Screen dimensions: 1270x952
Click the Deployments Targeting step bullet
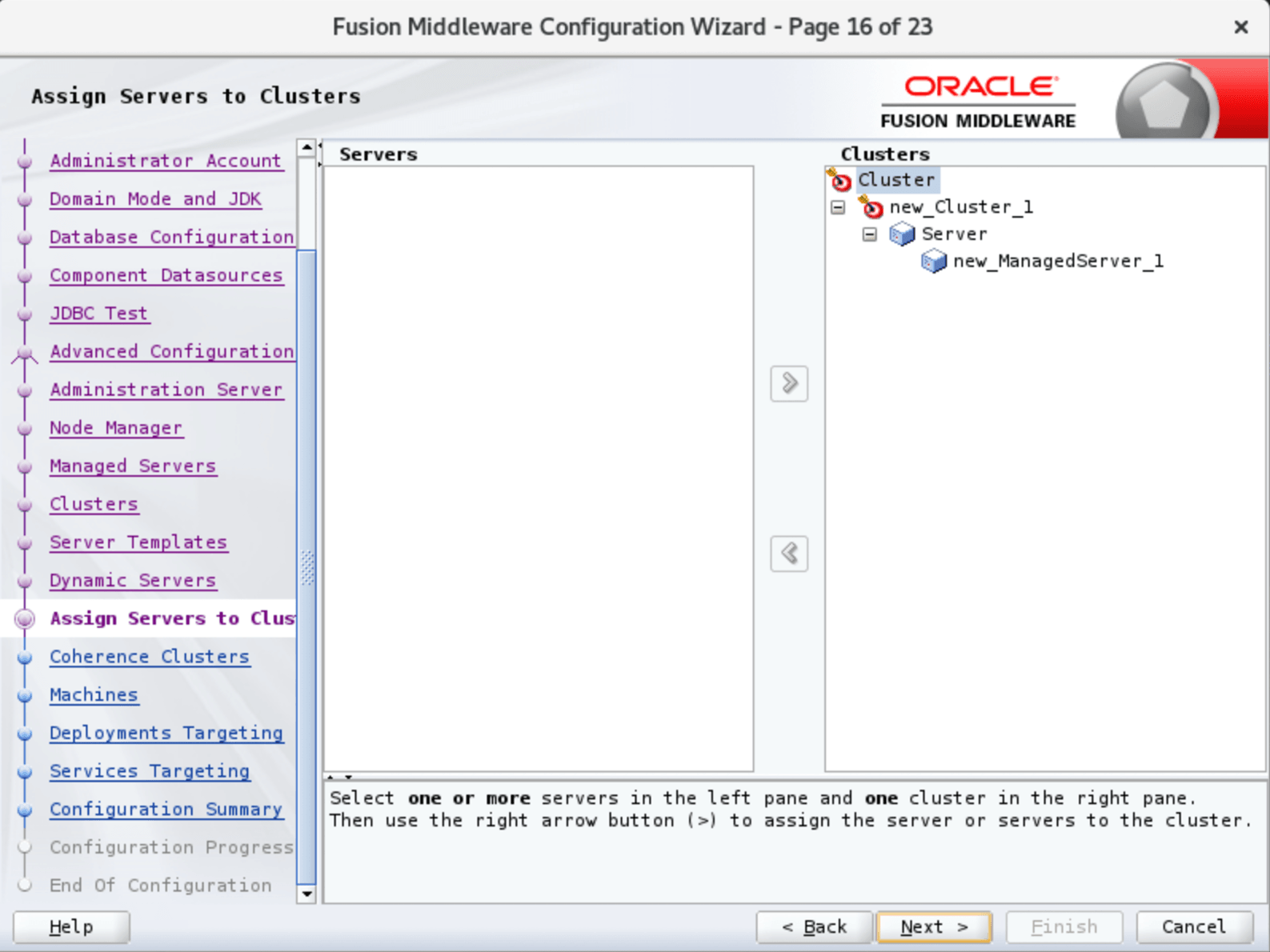pos(25,734)
